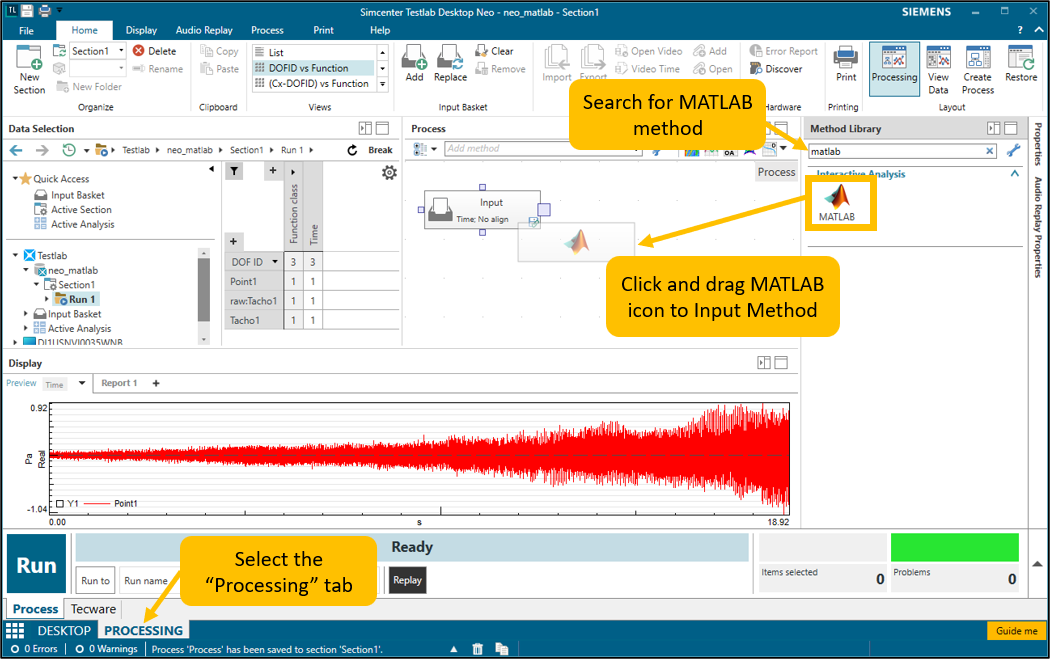Open the Preview Time dropdown arrow in Display
Viewport: 1051px width, 659px height.
point(82,383)
